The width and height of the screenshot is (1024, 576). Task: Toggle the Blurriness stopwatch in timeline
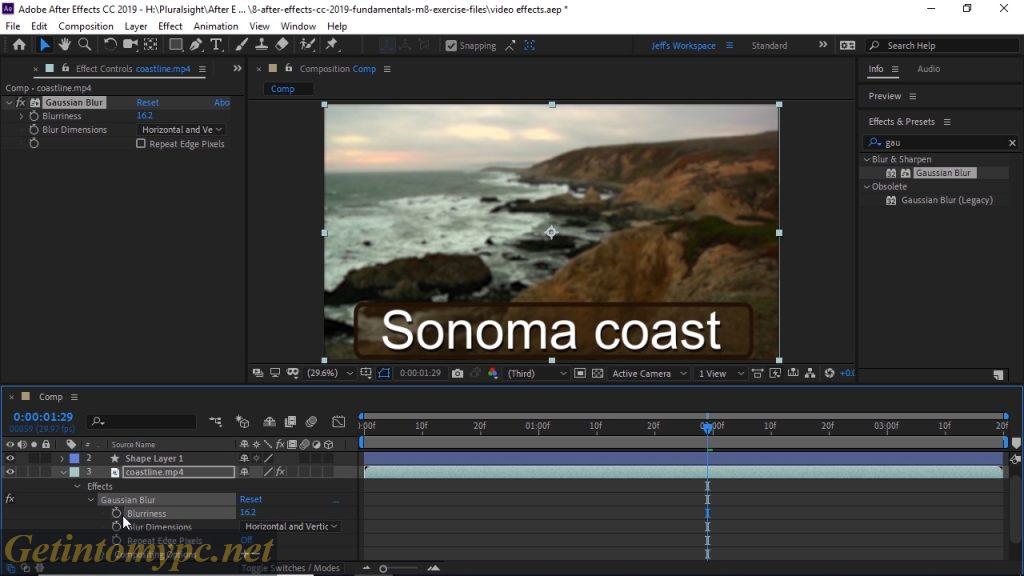(x=116, y=513)
